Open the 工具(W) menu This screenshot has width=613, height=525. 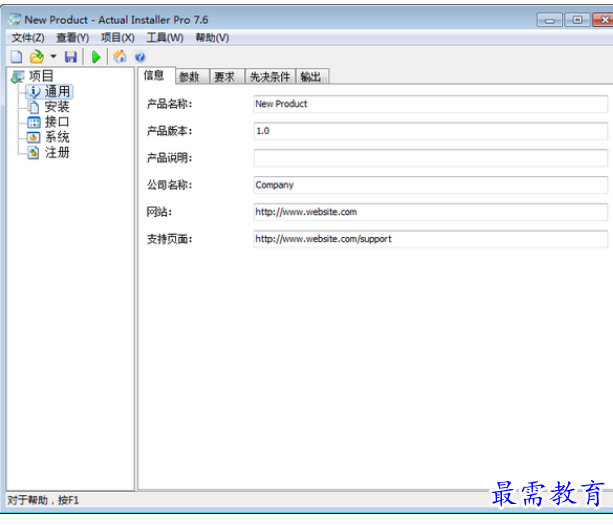coord(165,38)
